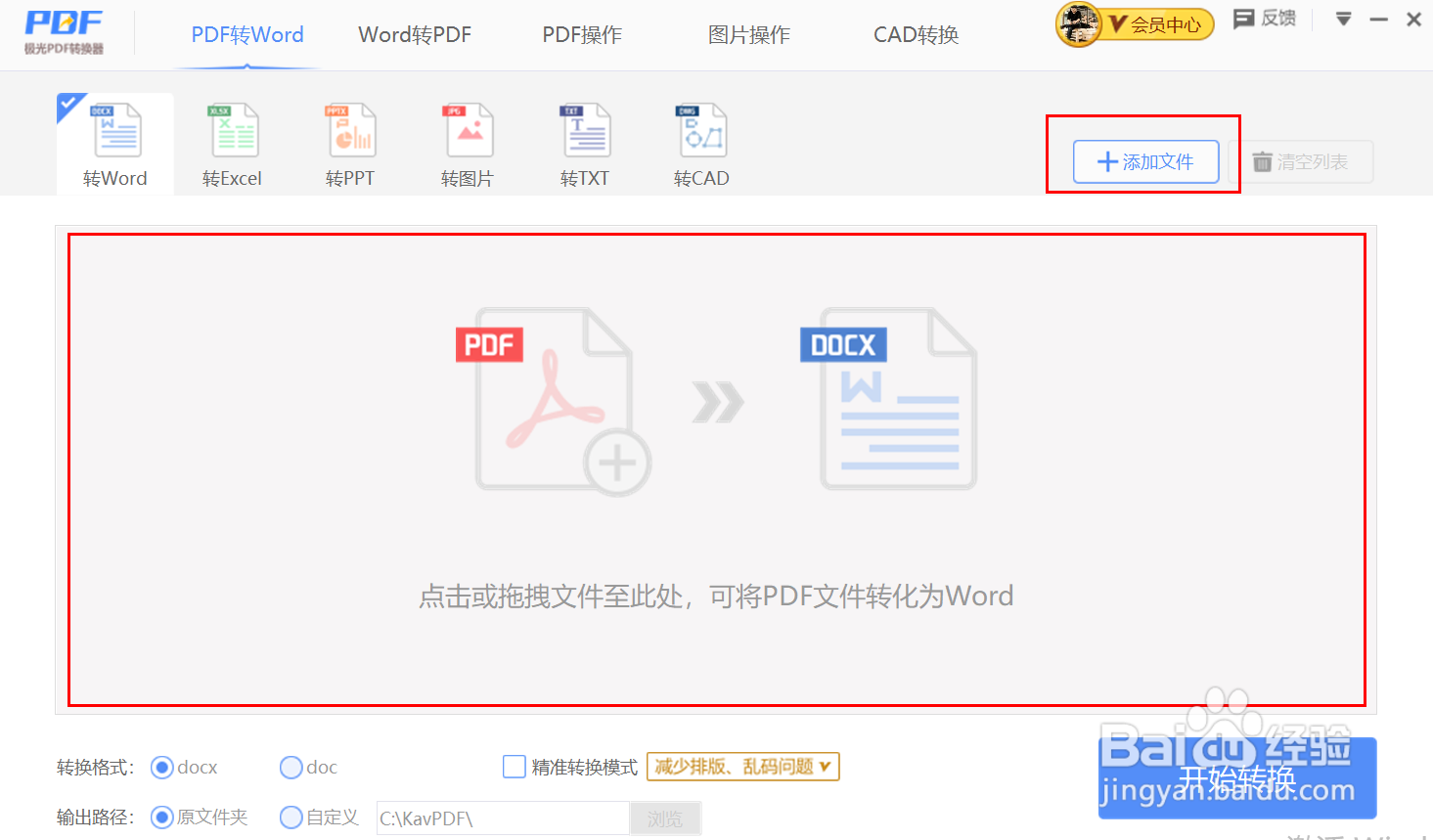The width and height of the screenshot is (1433, 840).
Task: Enable the 精准转换模式 checkbox
Action: pos(514,767)
